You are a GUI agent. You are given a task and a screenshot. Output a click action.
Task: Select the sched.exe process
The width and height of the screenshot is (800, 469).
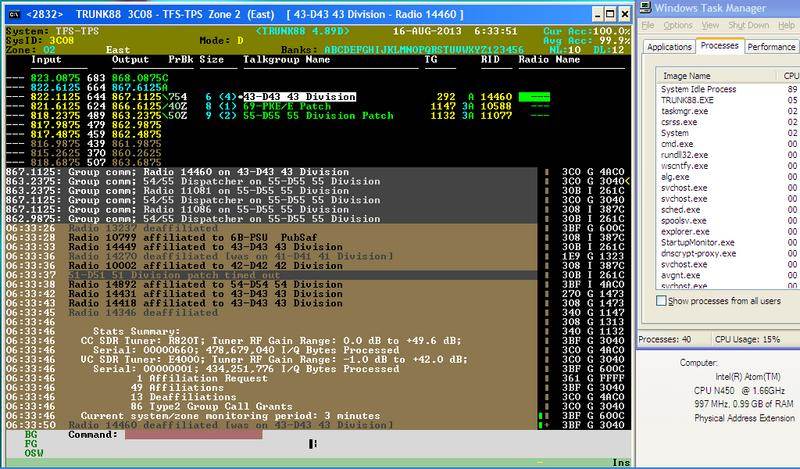coord(728,210)
